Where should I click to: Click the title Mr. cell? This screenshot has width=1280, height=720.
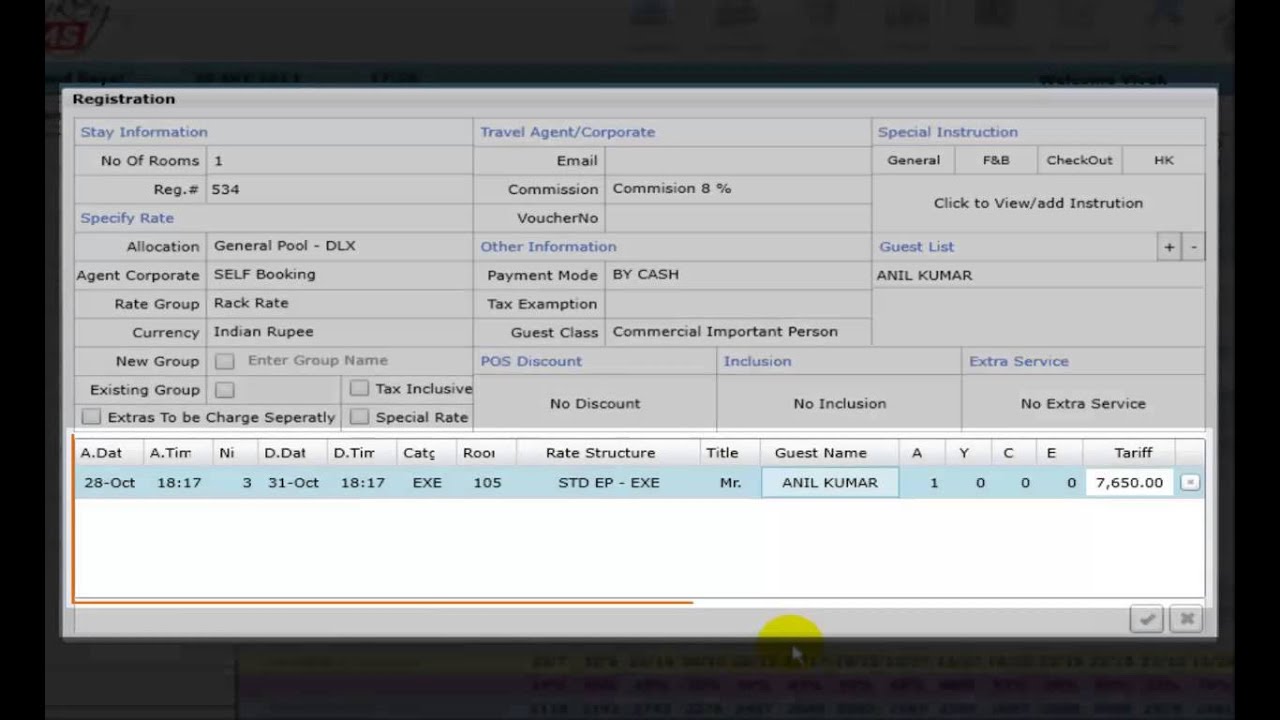(x=730, y=483)
